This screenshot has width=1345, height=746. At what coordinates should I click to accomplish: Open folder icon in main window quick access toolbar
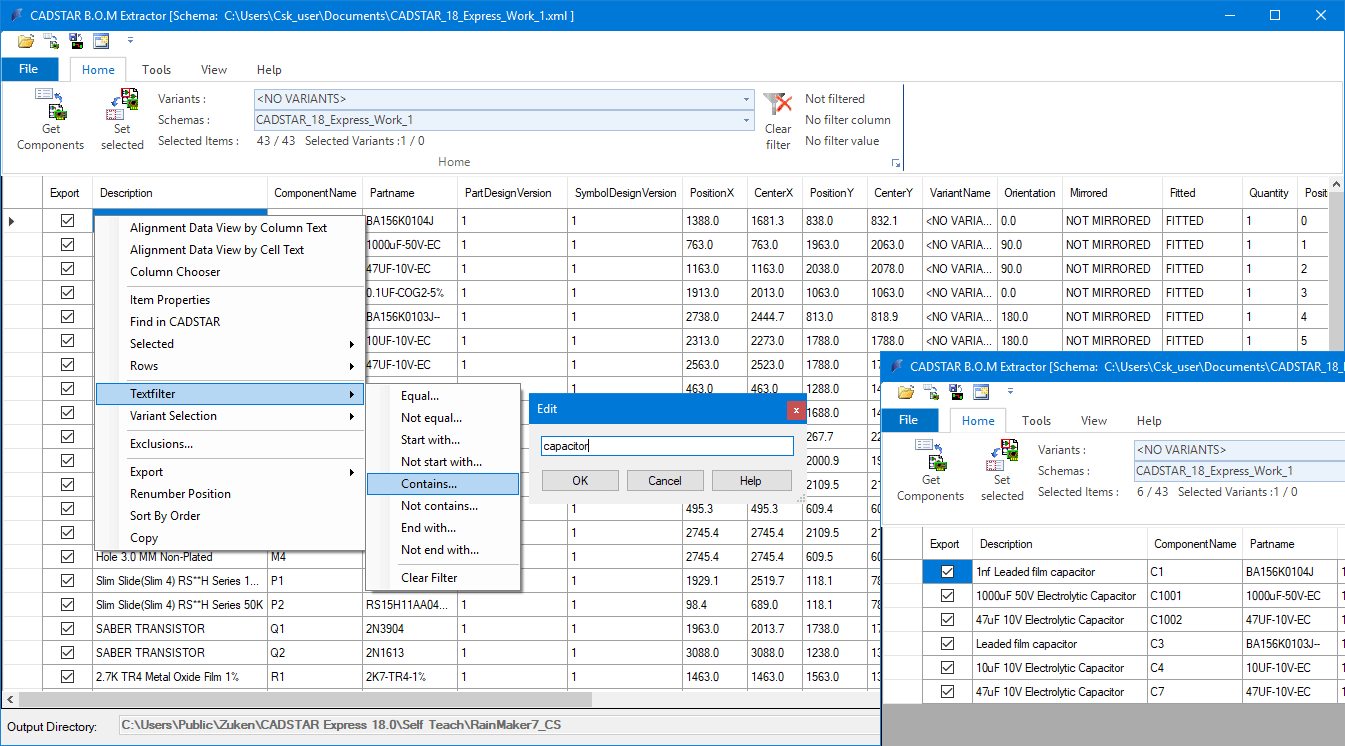tap(26, 41)
